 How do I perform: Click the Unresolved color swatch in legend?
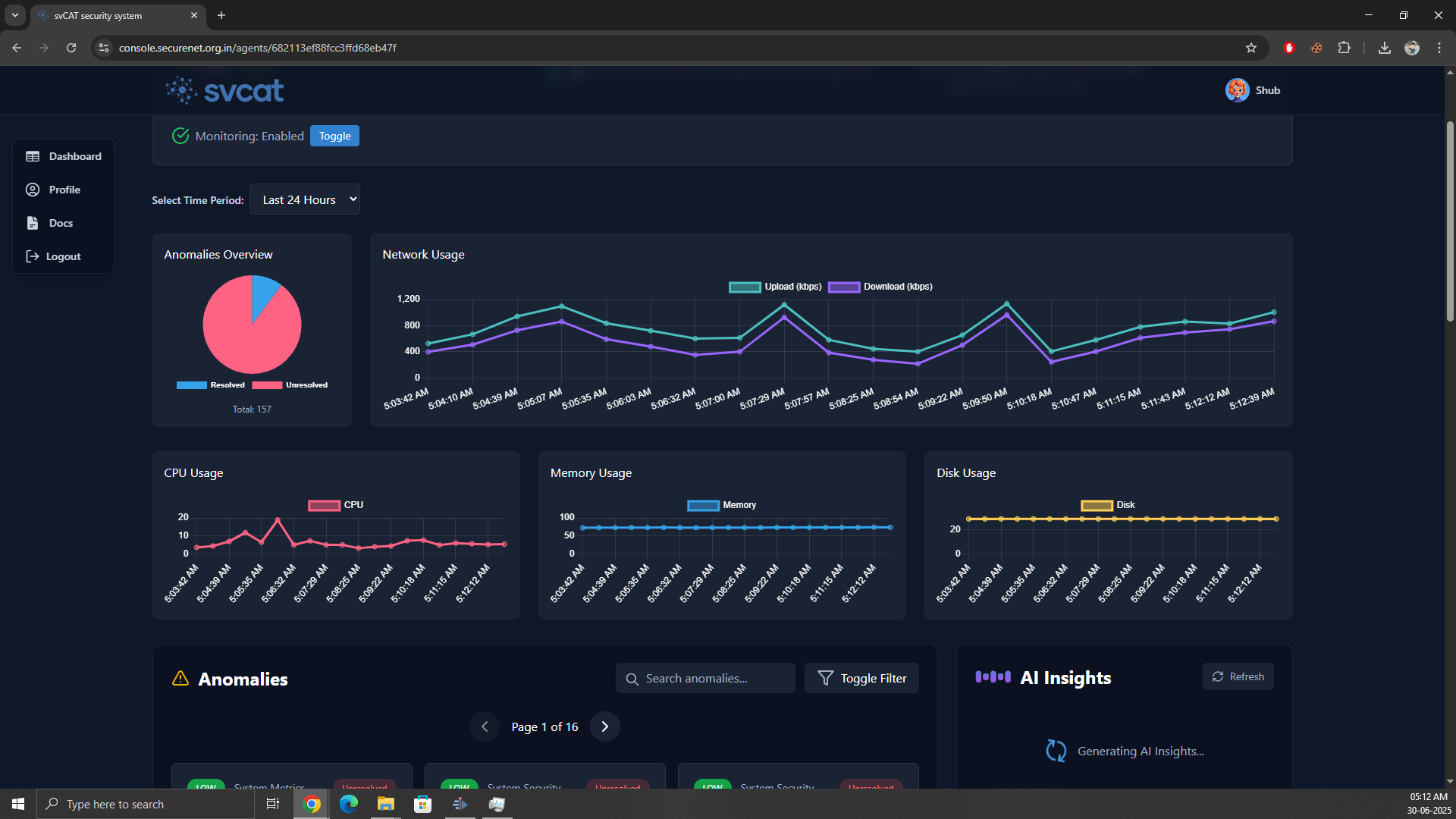267,385
